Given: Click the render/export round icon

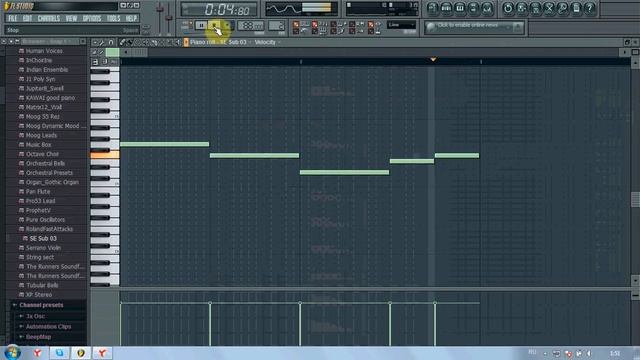Looking at the screenshot, I should (x=535, y=8).
